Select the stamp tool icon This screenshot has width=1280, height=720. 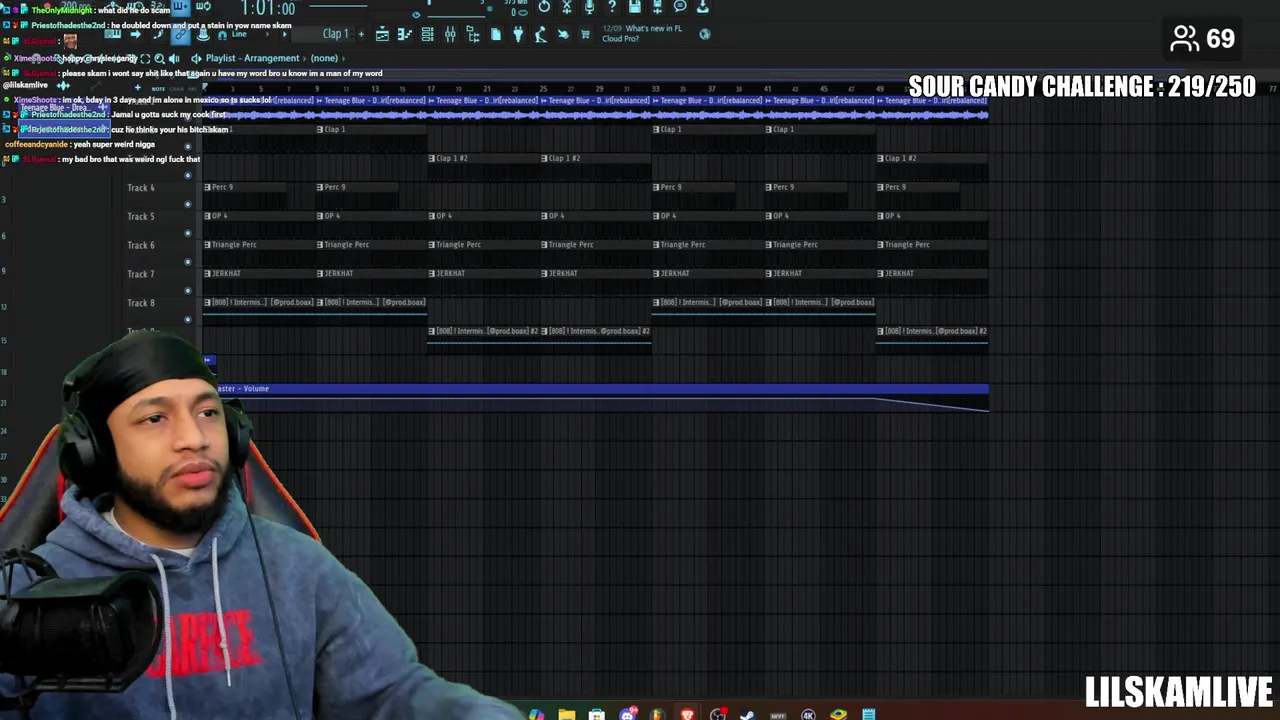[203, 34]
